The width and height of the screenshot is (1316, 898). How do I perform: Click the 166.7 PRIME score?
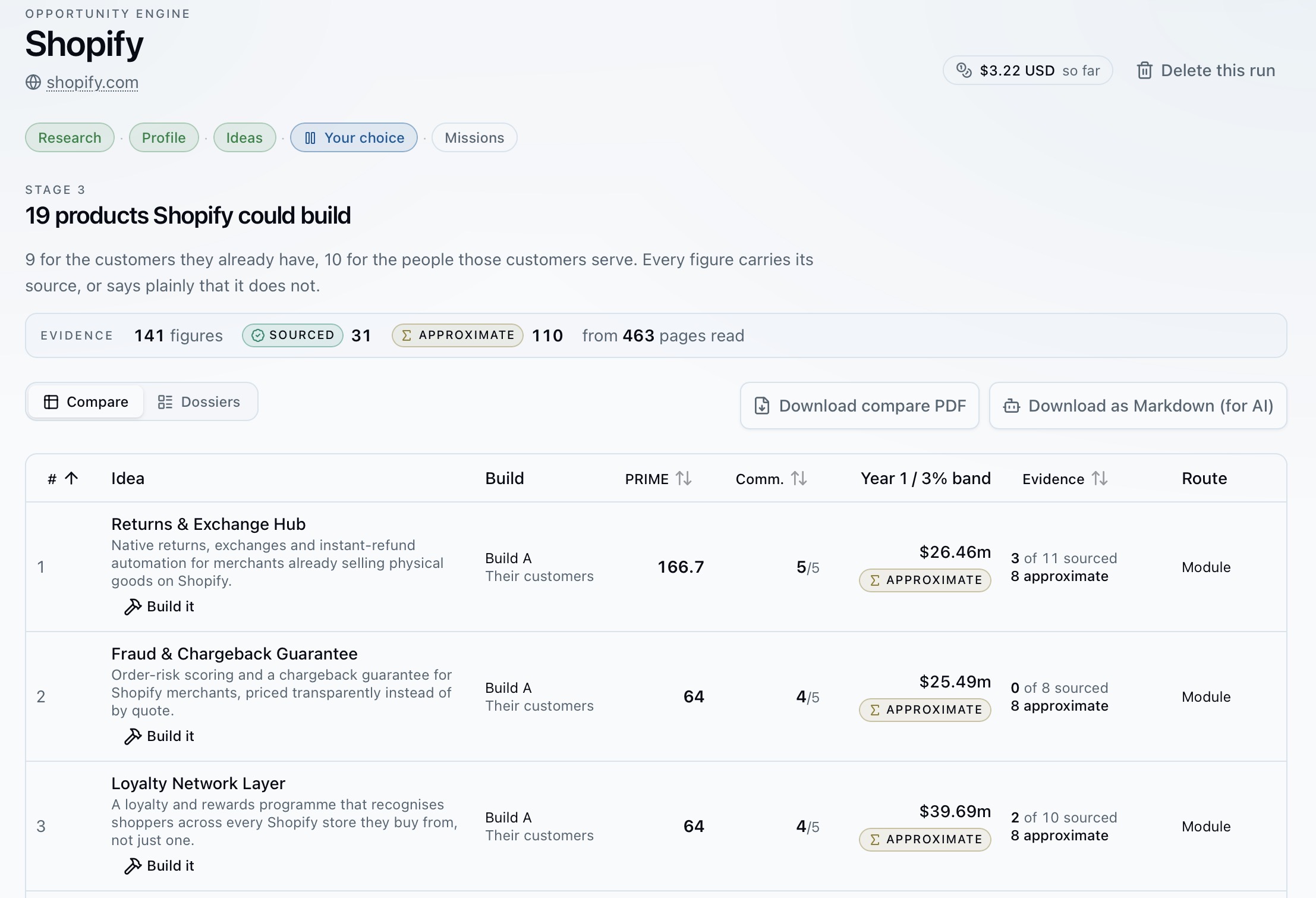coord(681,567)
